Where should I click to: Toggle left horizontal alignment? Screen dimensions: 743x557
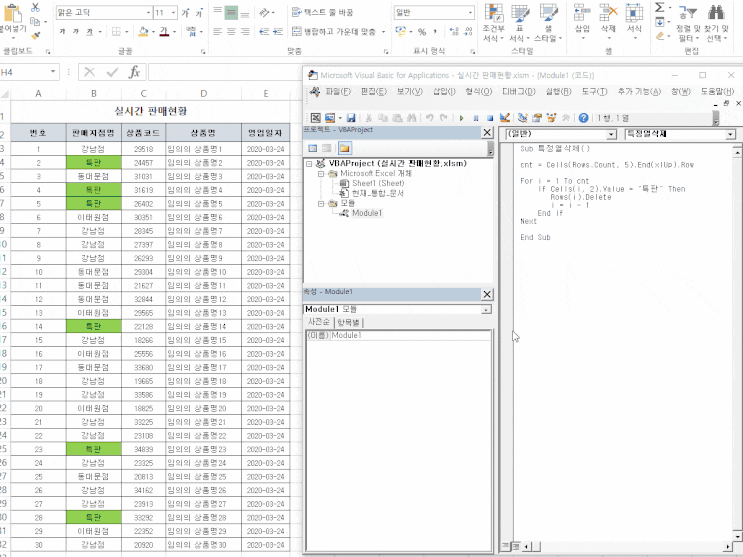tap(217, 32)
